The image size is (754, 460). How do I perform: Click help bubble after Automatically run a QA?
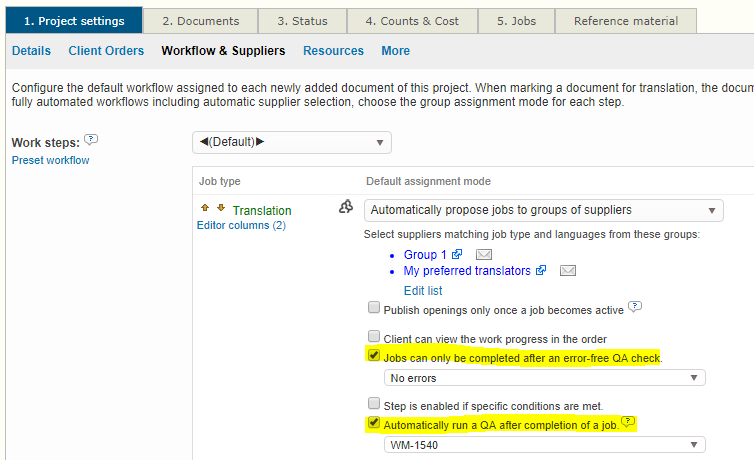click(628, 422)
